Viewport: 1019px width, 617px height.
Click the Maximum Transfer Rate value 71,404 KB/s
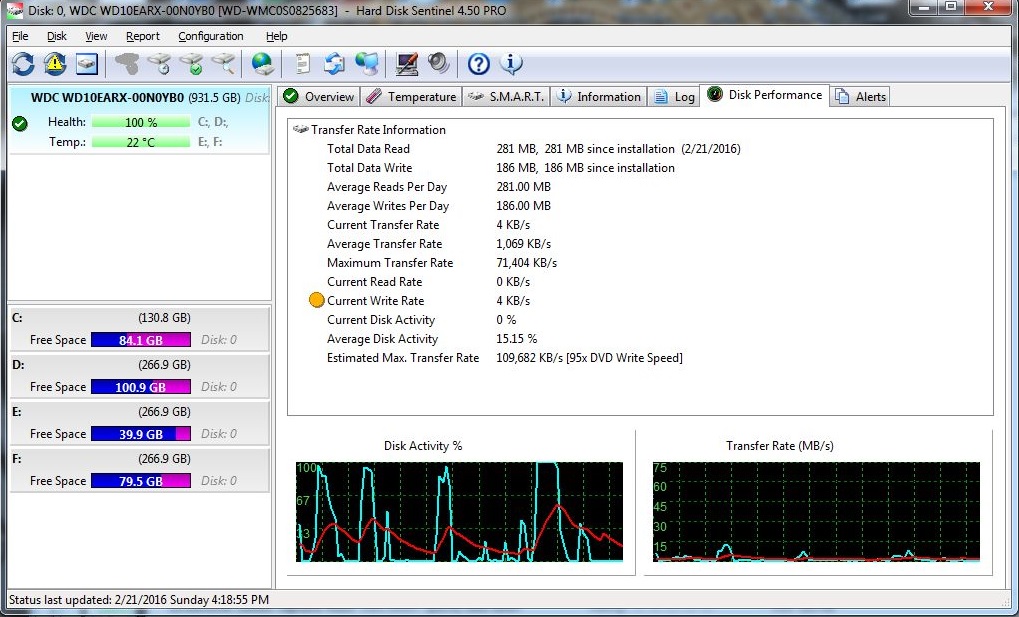pos(527,263)
